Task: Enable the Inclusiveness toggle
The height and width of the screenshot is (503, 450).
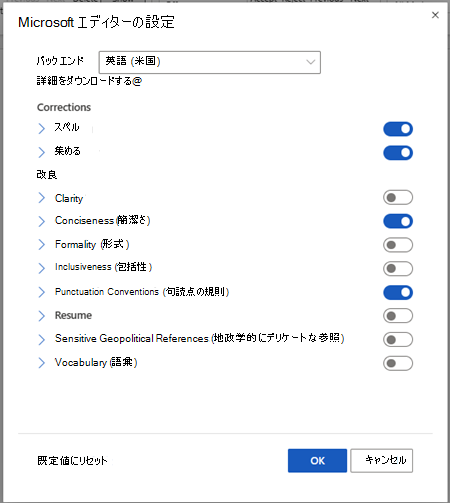Action: coord(398,269)
